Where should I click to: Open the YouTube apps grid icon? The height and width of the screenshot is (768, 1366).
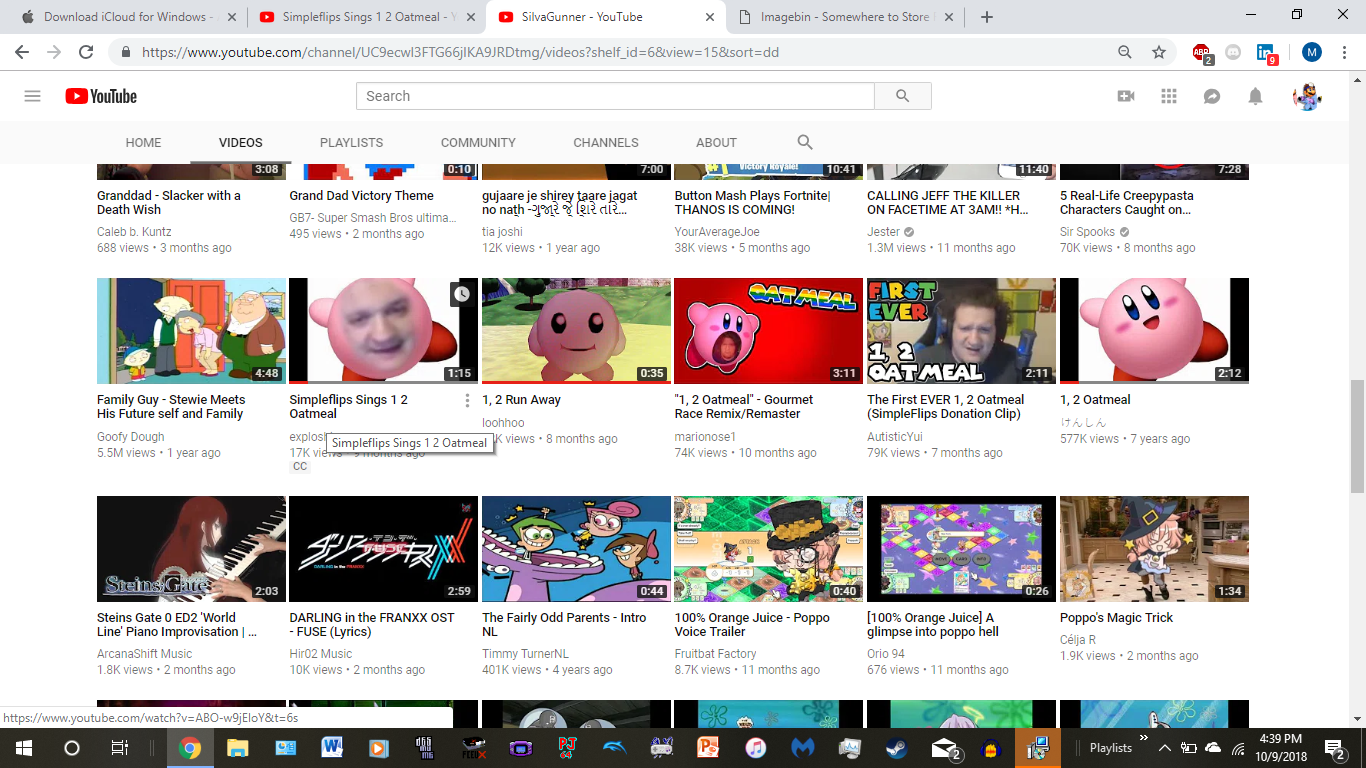coord(1169,96)
